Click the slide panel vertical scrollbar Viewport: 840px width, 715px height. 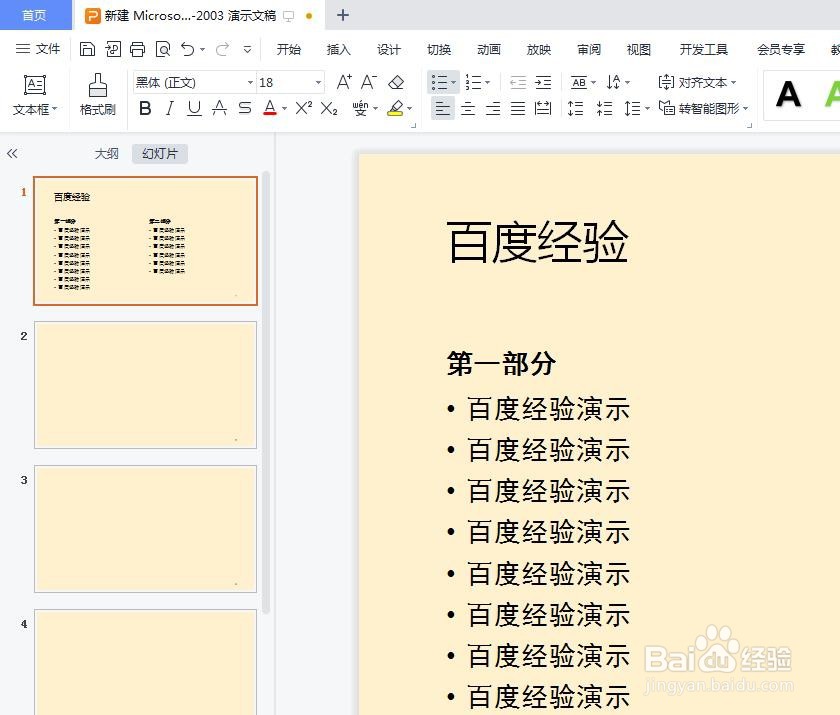point(266,393)
